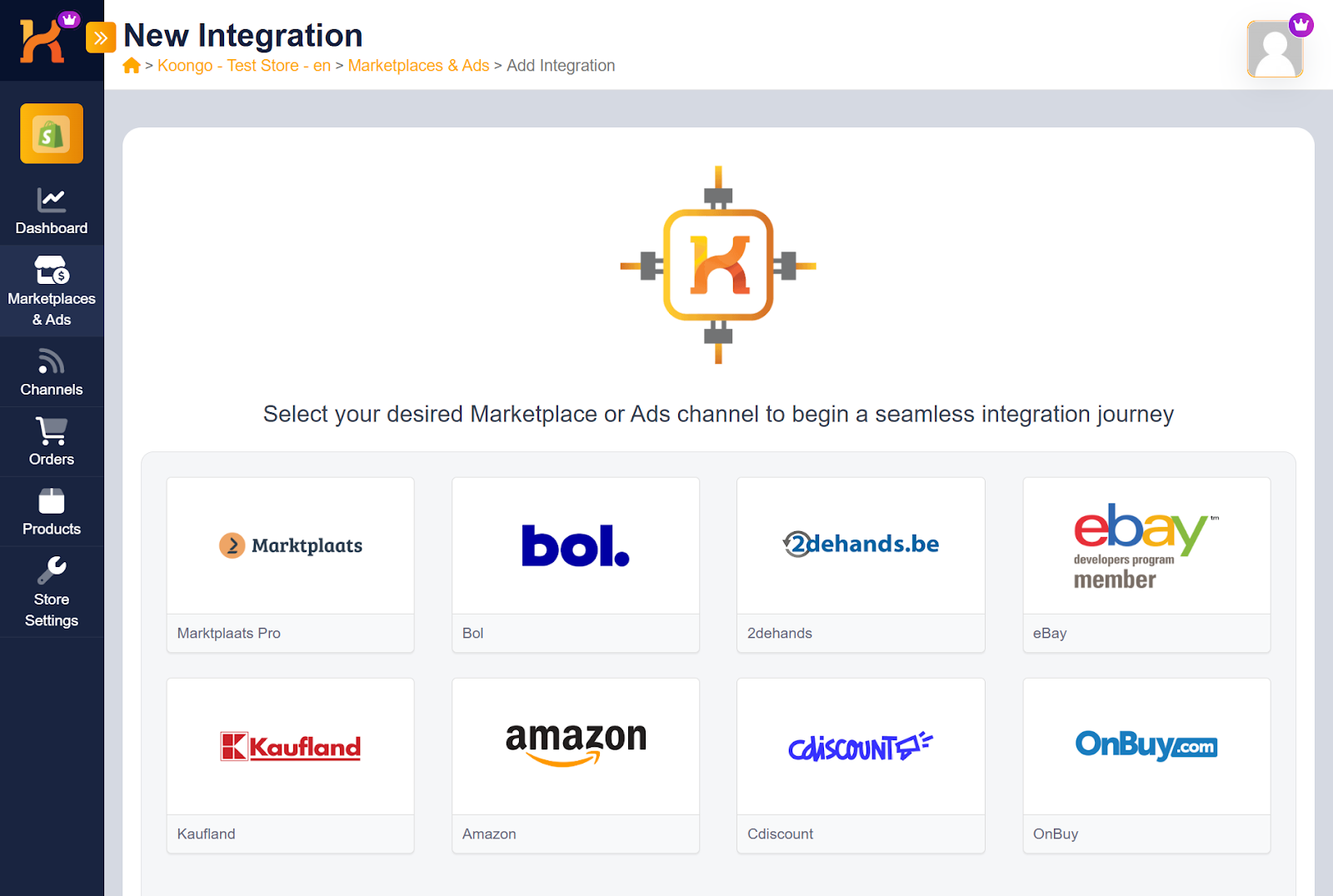
Task: Open the Products menu label
Action: pyautogui.click(x=52, y=530)
